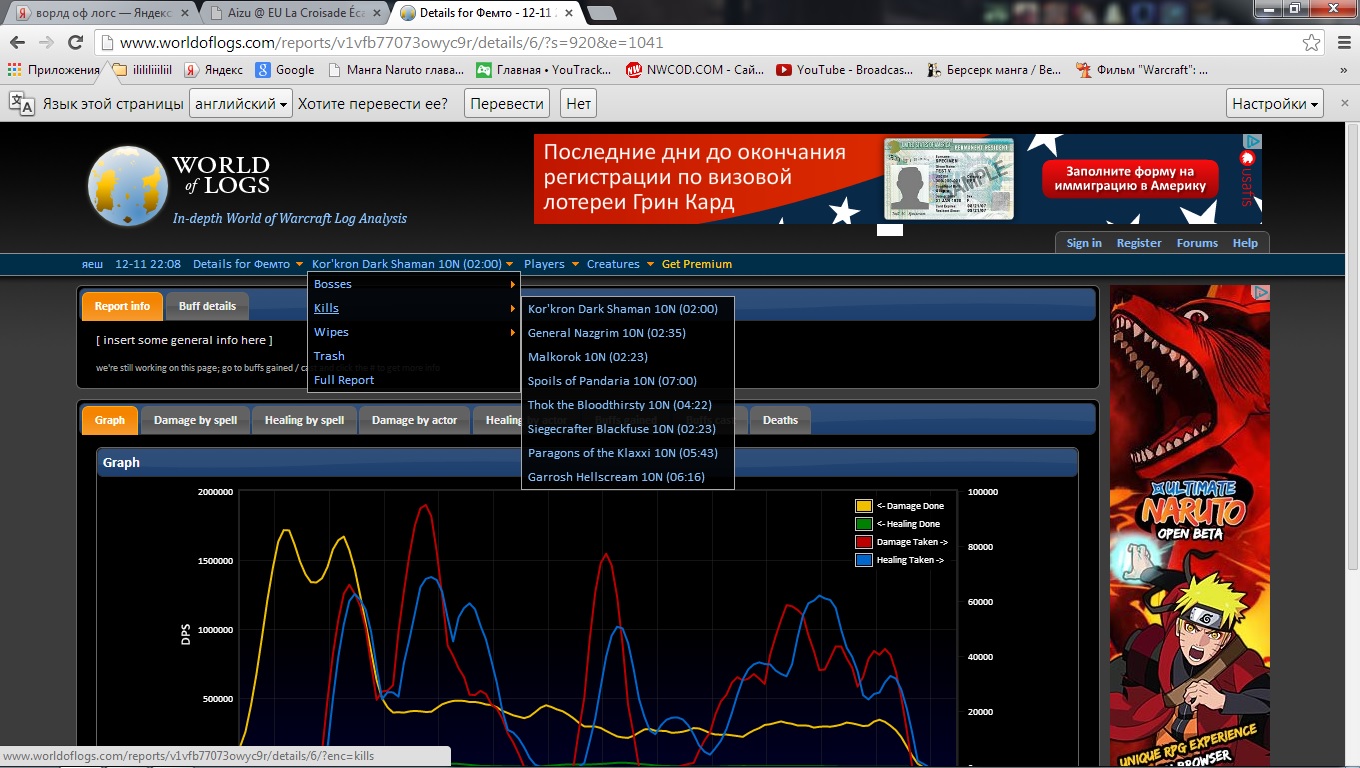Switch to the Buff details tab
1360x768 pixels.
pos(207,306)
